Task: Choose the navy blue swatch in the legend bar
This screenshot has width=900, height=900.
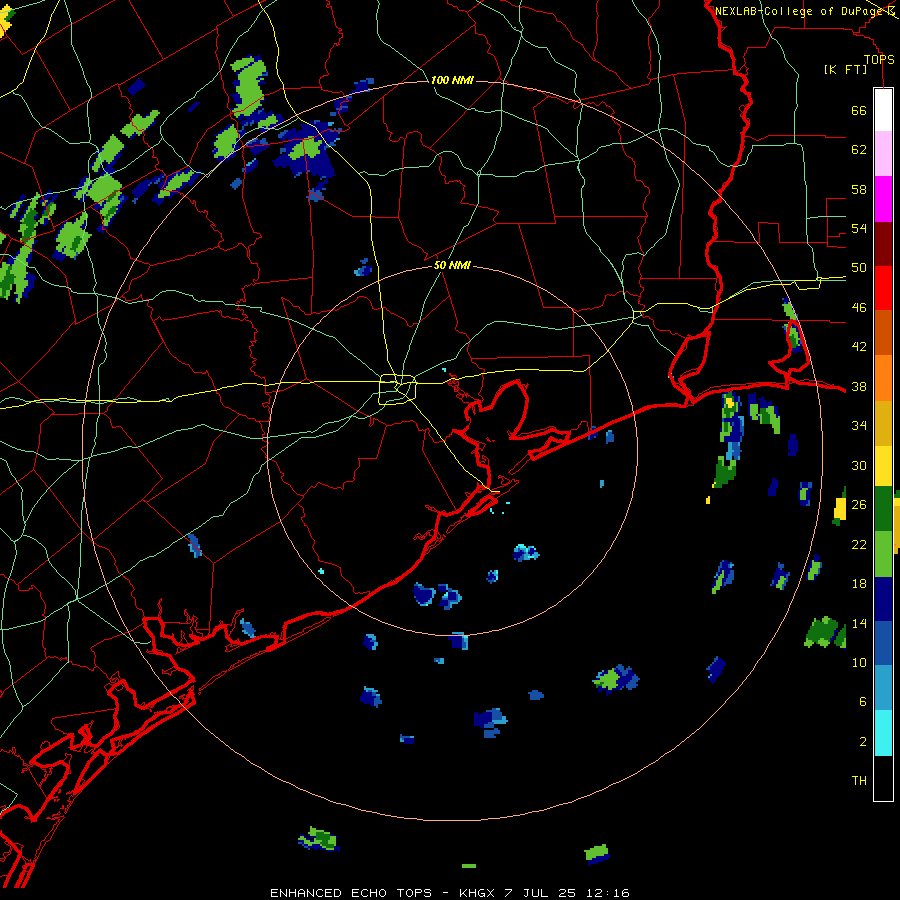Action: (x=883, y=599)
